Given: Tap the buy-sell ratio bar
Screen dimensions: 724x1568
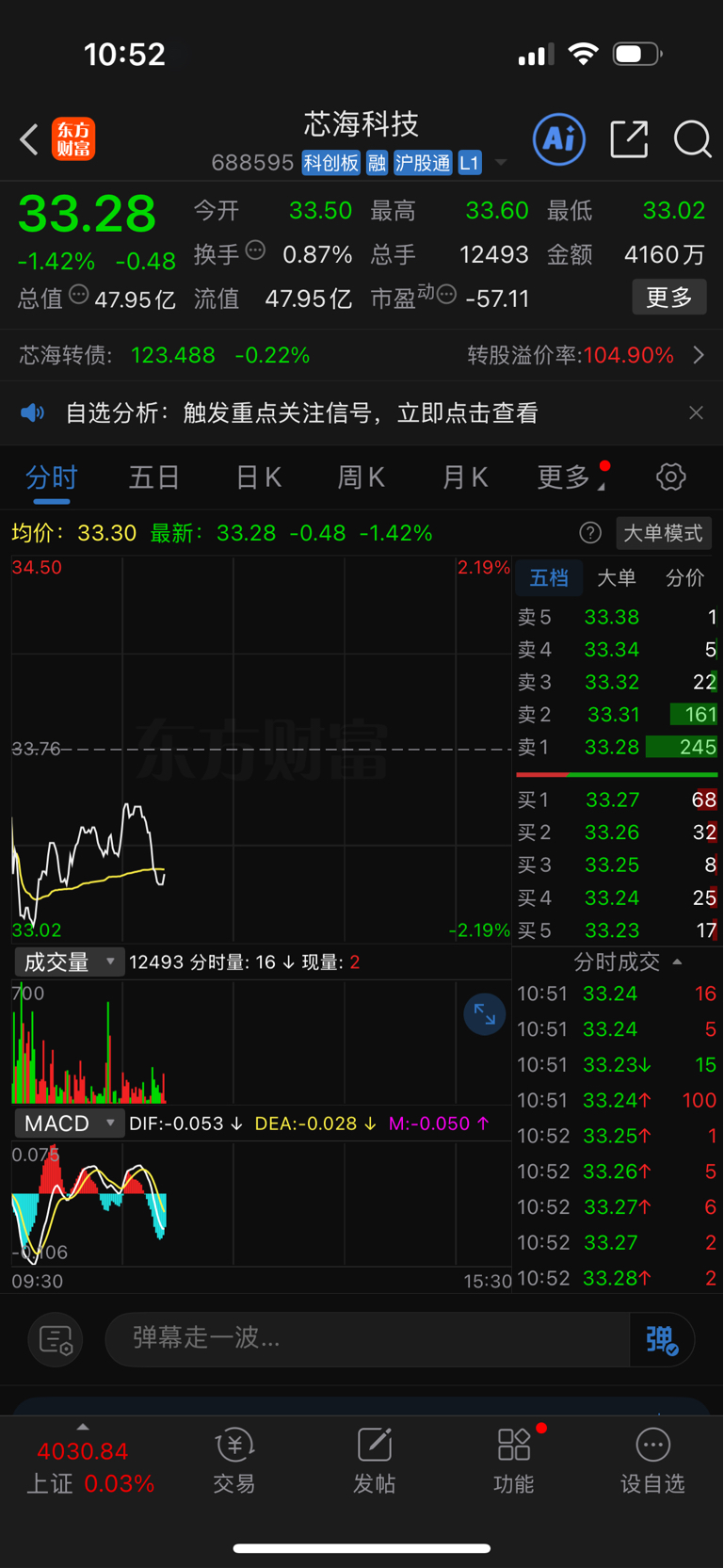Looking at the screenshot, I should tap(617, 774).
